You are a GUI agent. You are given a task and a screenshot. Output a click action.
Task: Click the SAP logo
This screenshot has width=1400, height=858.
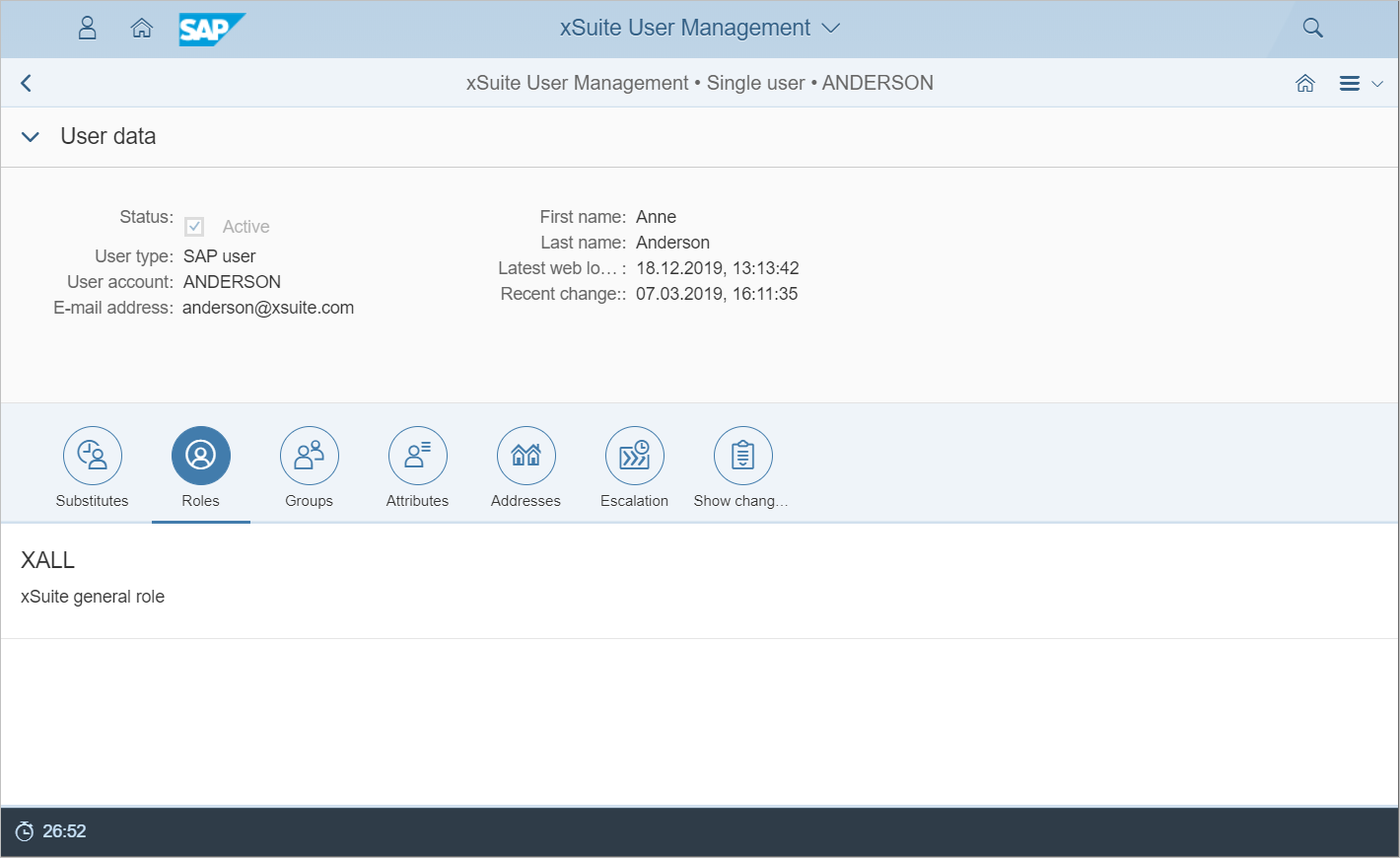210,29
